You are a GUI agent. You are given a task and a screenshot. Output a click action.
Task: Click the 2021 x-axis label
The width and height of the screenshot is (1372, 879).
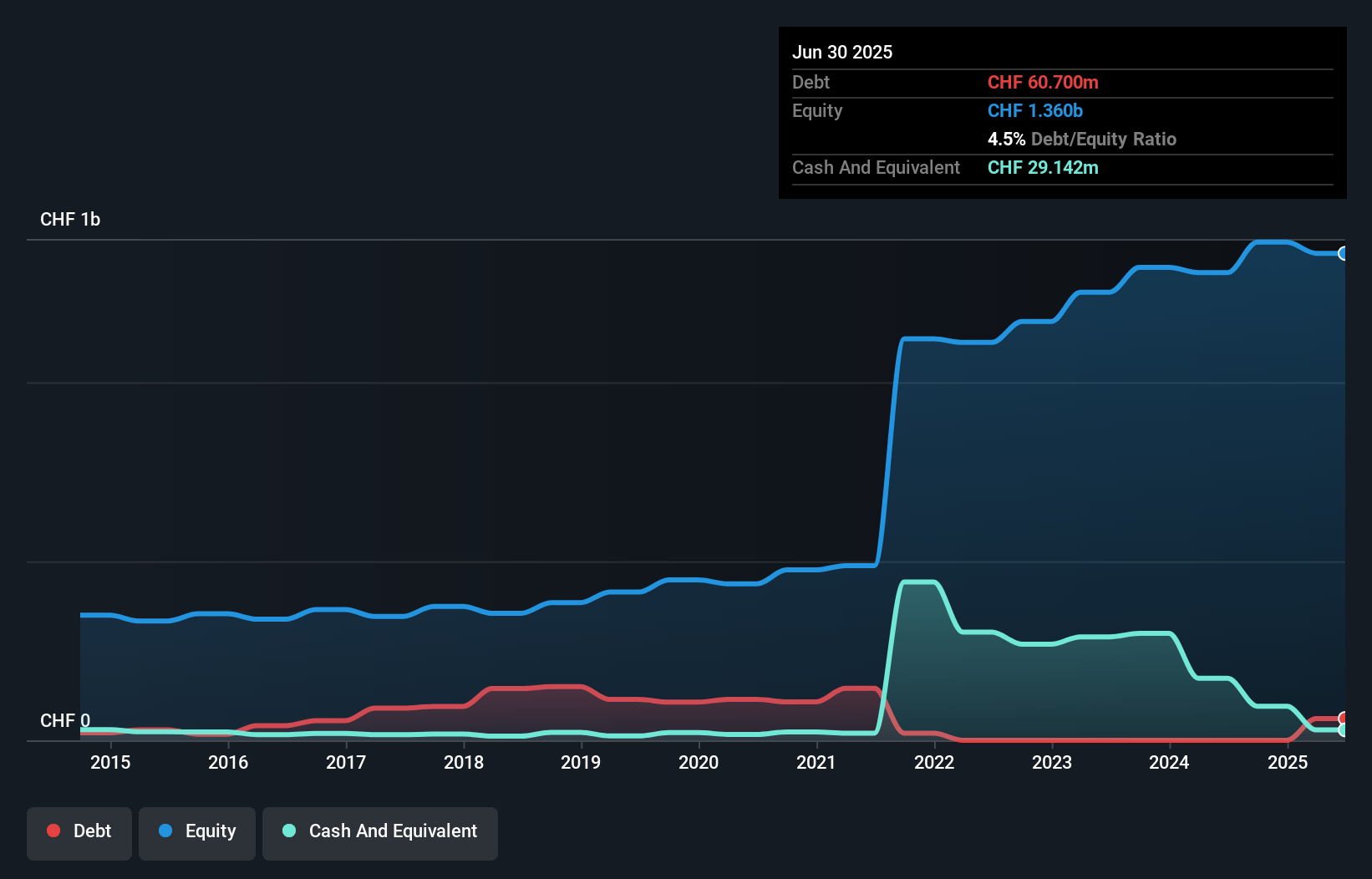[x=816, y=762]
